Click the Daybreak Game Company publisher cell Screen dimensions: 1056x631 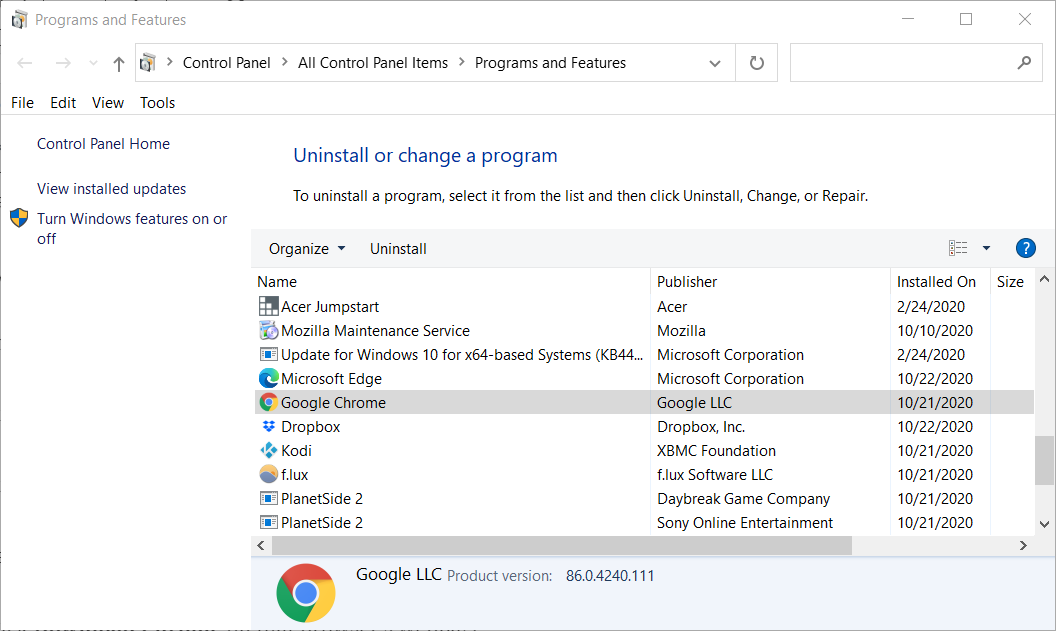click(x=744, y=499)
